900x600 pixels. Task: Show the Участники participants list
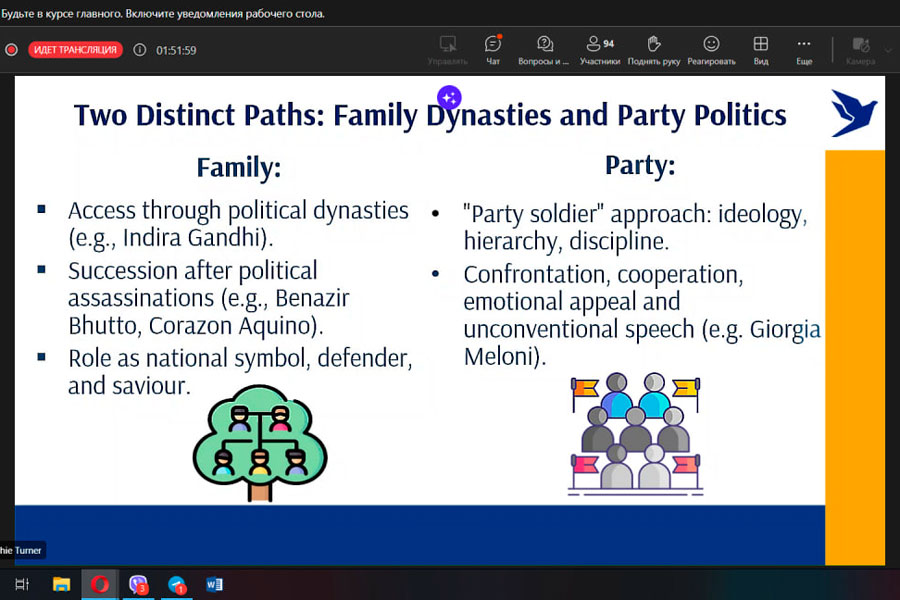pyautogui.click(x=600, y=49)
